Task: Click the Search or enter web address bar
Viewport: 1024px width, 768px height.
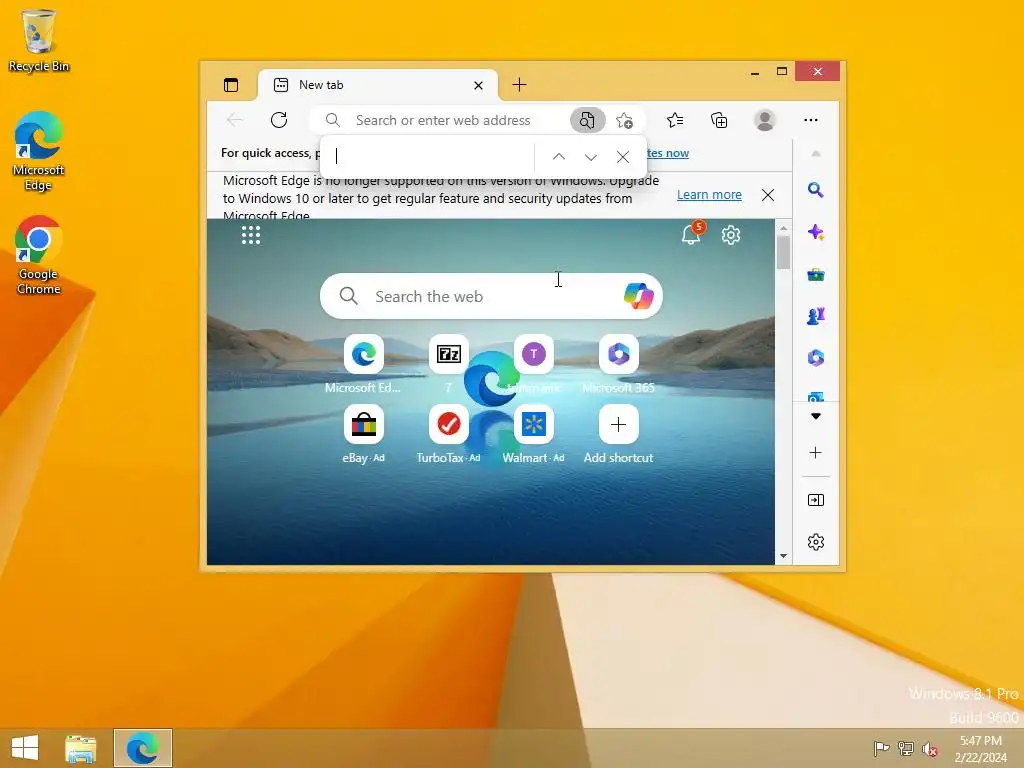Action: [443, 120]
